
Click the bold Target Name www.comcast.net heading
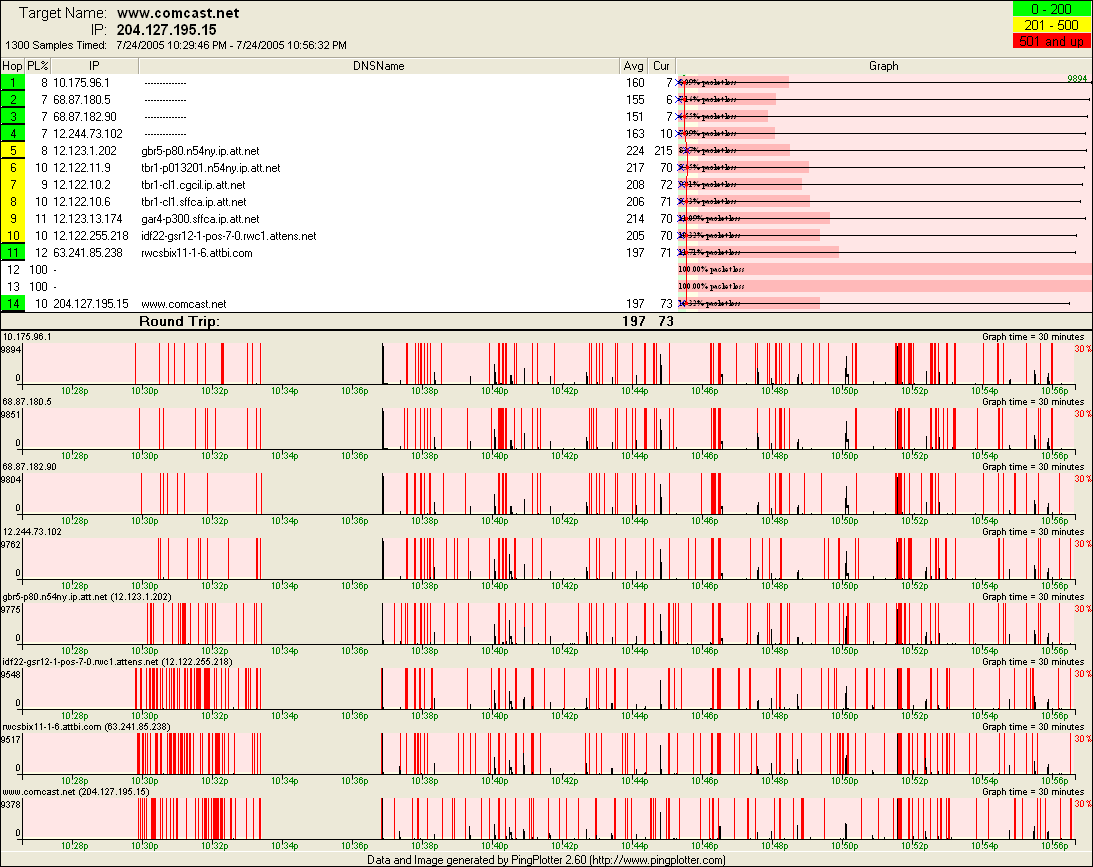[178, 13]
